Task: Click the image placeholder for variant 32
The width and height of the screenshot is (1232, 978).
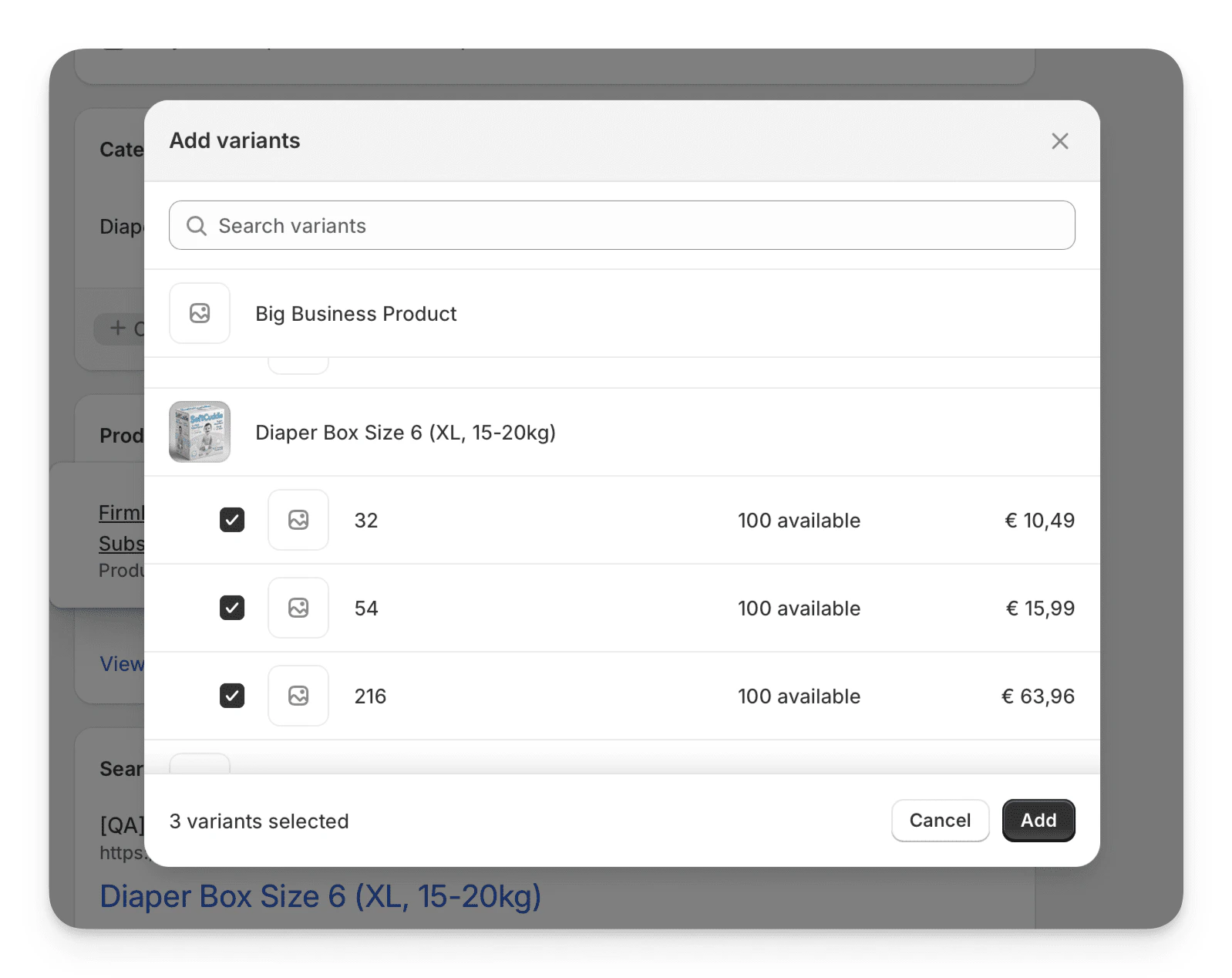Action: (298, 520)
